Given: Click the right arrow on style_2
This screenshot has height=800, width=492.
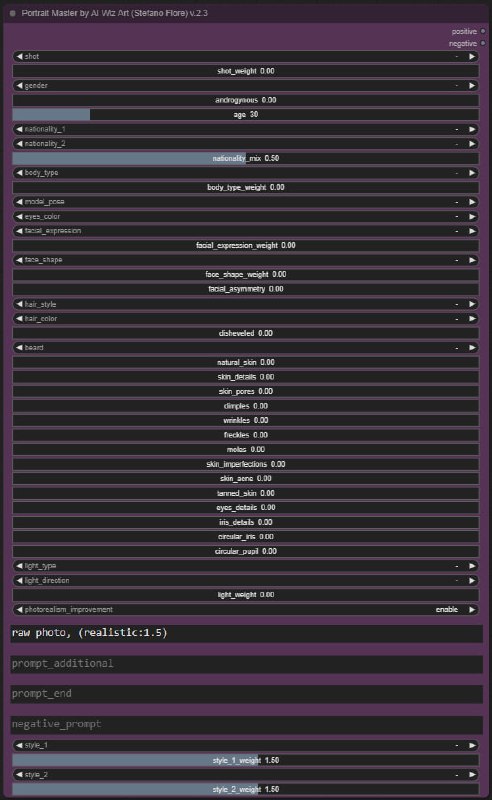Looking at the screenshot, I should 472,774.
